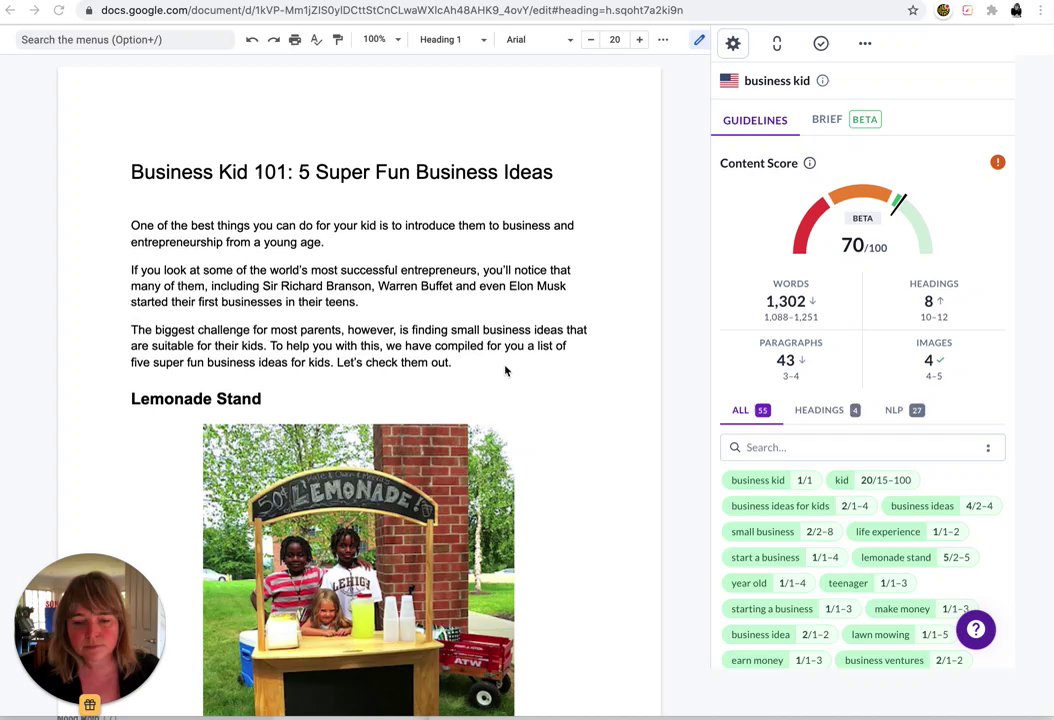Print the document using printer icon
Image resolution: width=1054 pixels, height=720 pixels.
click(295, 40)
